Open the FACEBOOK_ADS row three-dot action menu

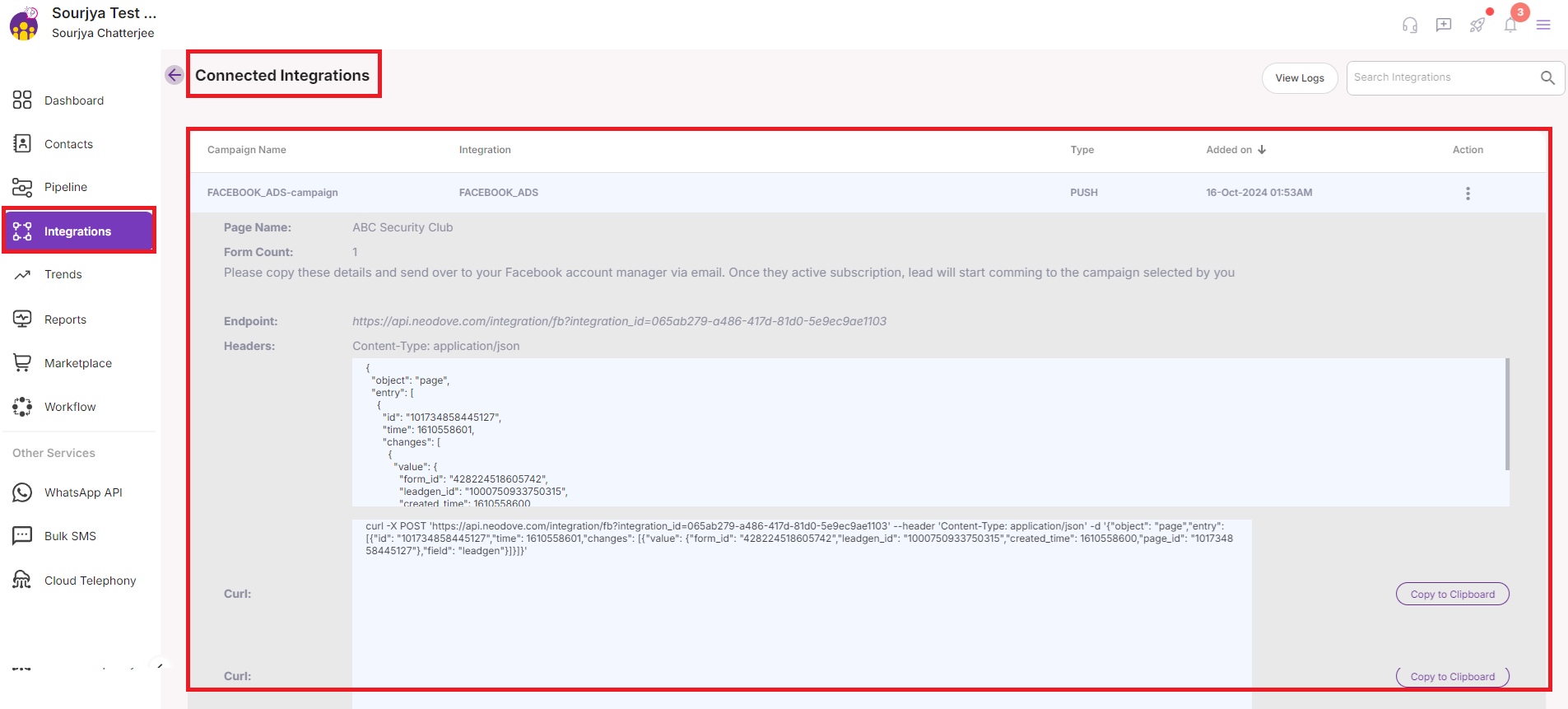coord(1468,194)
